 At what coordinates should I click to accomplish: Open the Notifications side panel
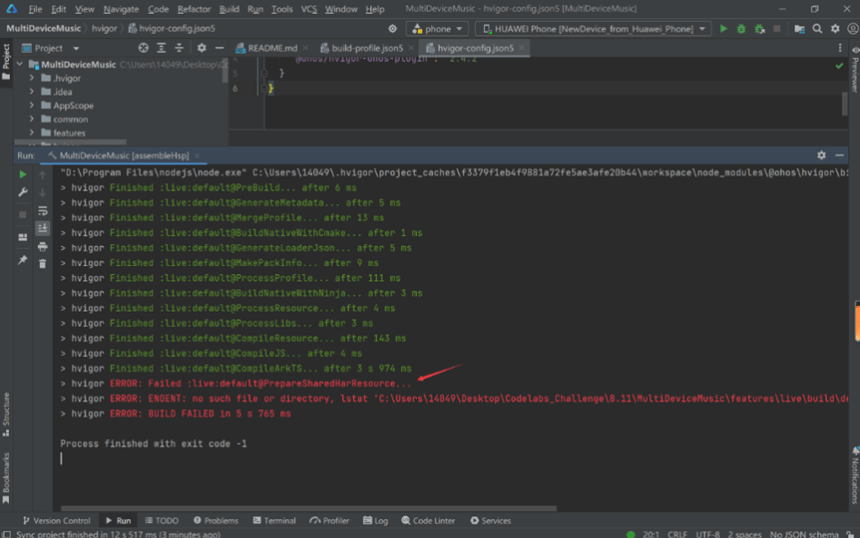tap(855, 475)
